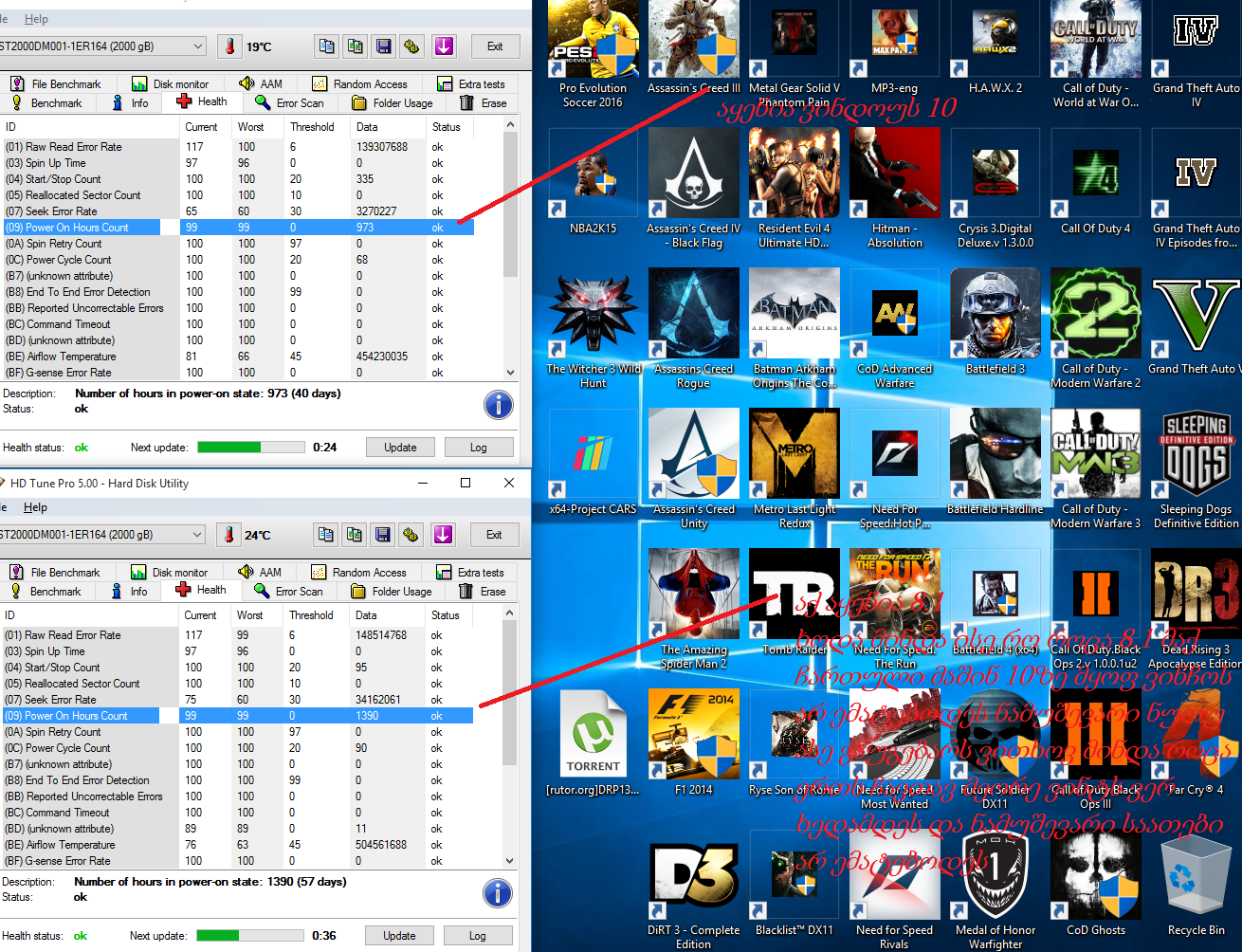Select the Battlefield 3 desktop shortcut
This screenshot has height=952, width=1242.
[x=995, y=321]
